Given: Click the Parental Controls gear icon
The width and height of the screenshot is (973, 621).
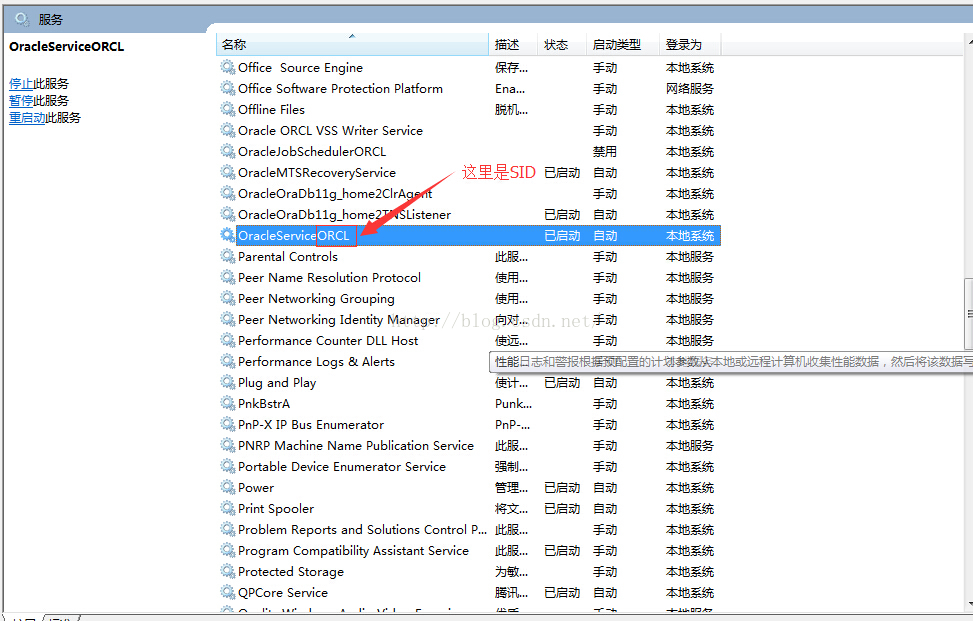Looking at the screenshot, I should click(x=228, y=256).
